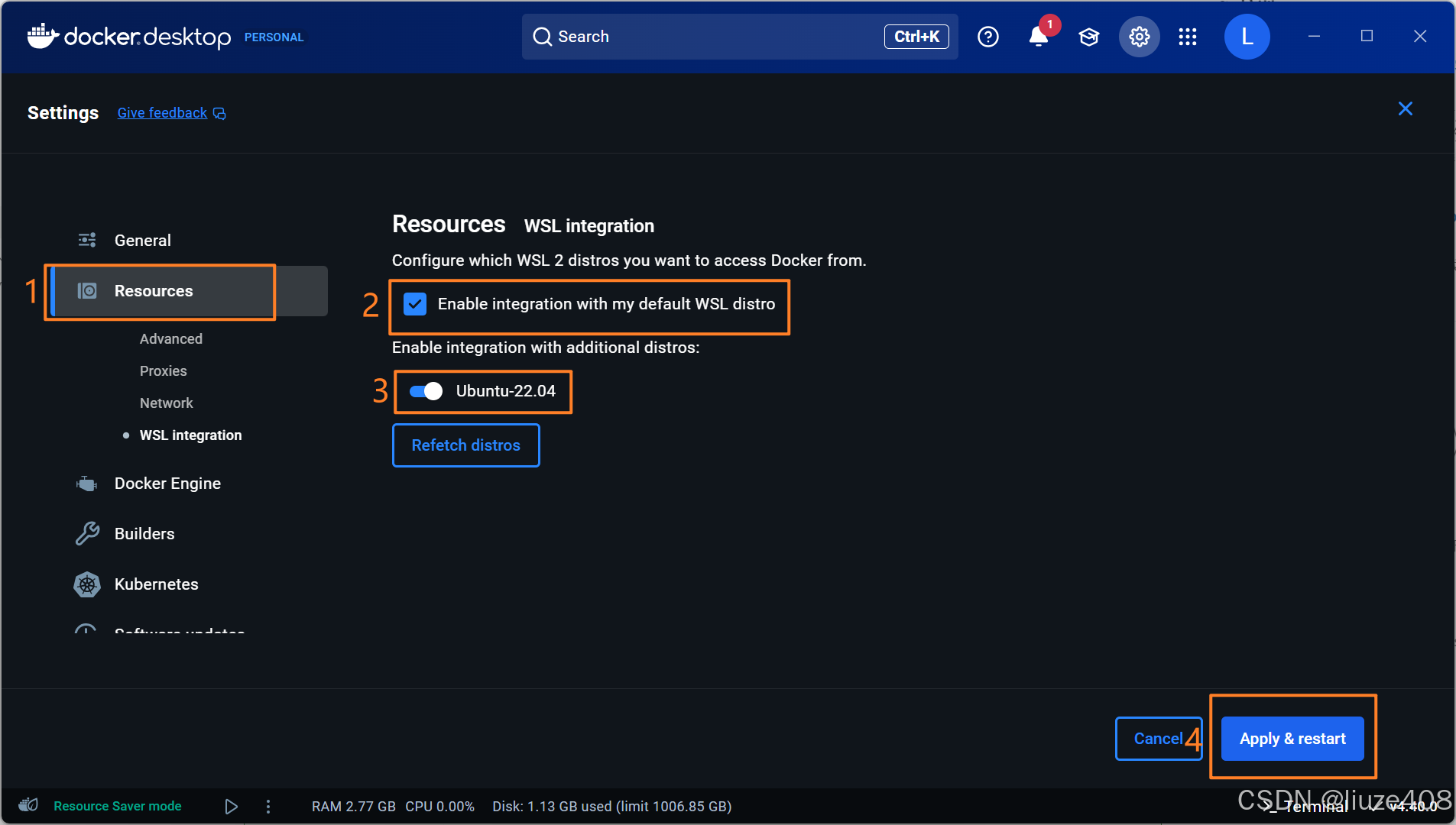Open Advanced under Resources

pos(171,339)
